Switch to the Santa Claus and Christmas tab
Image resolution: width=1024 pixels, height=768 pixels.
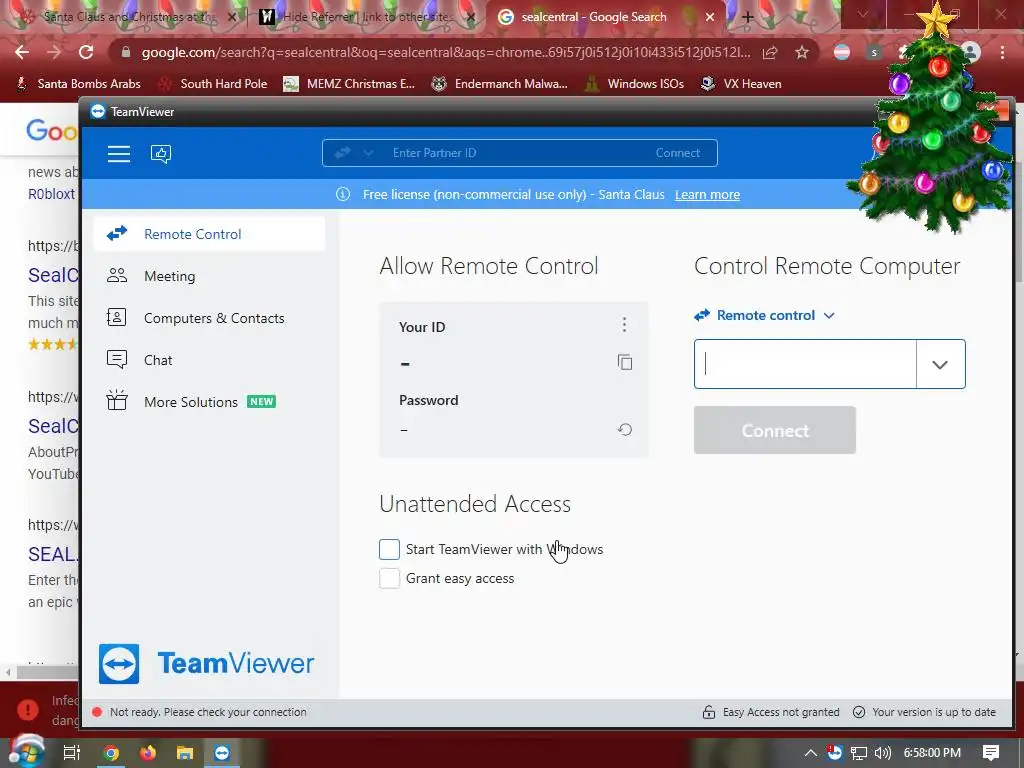pos(128,18)
